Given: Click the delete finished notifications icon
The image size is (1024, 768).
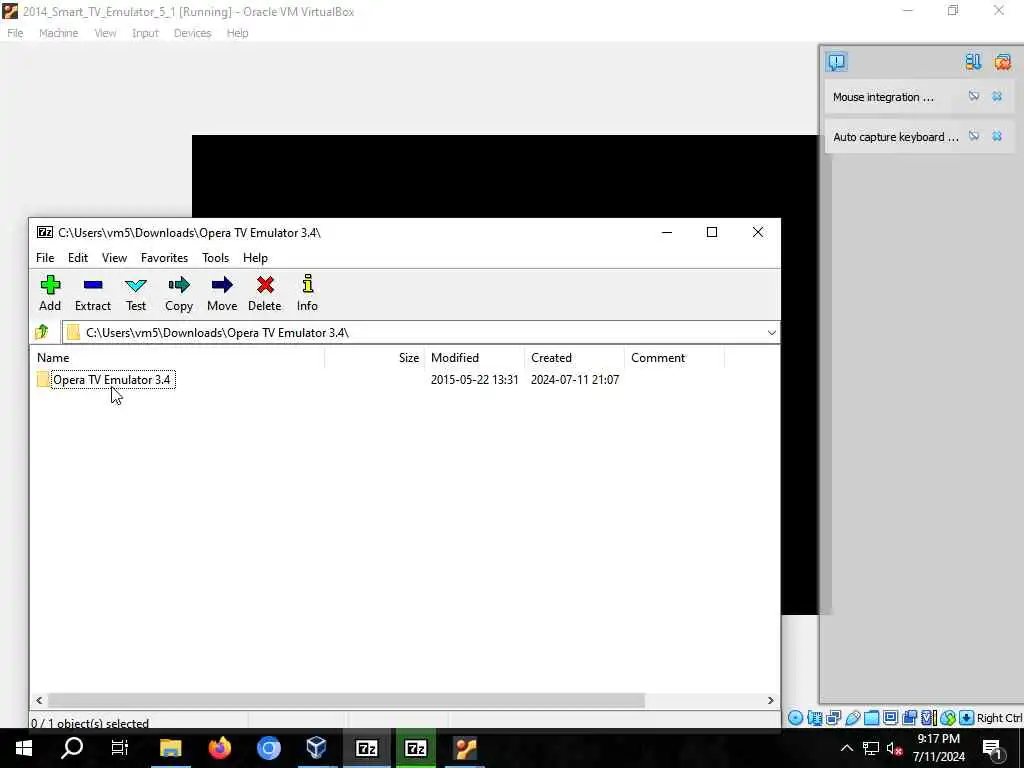Looking at the screenshot, I should (x=1002, y=61).
